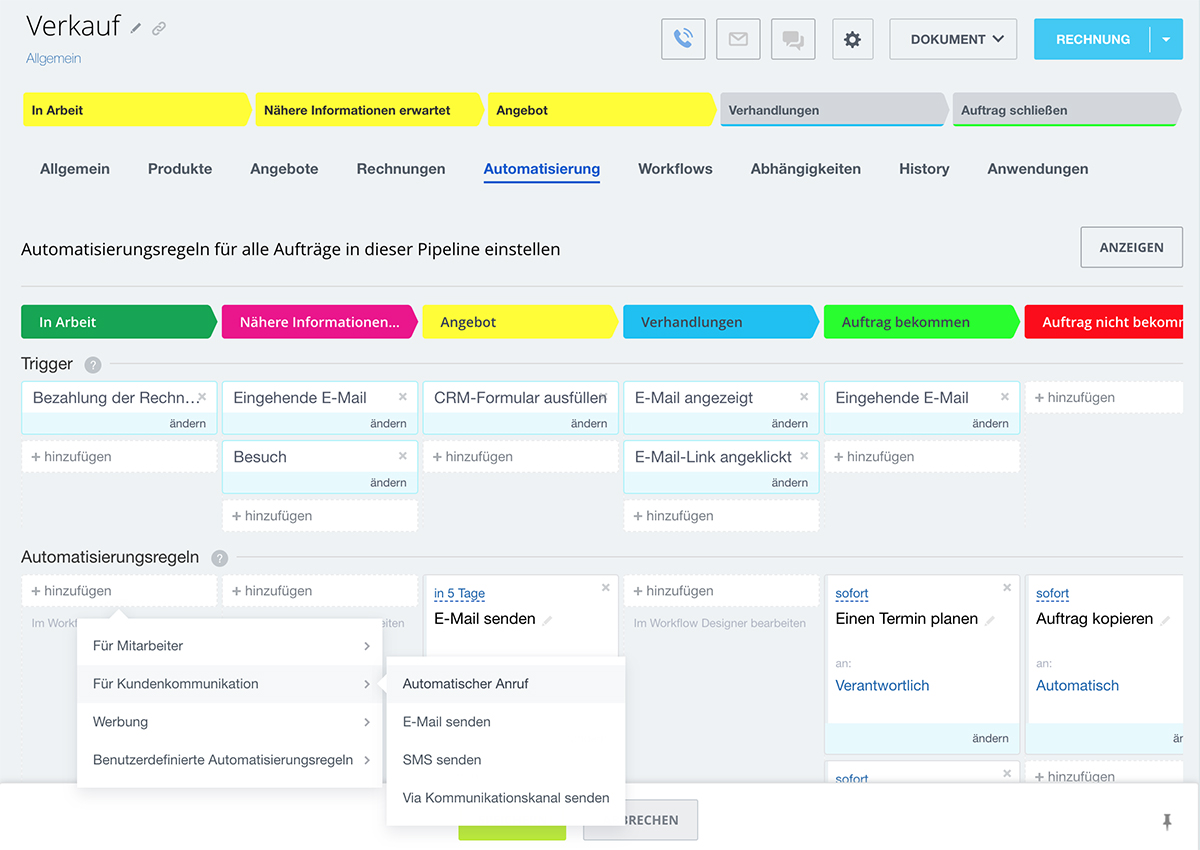Remove the E-Mail angezeigt trigger
1200x850 pixels.
point(804,397)
